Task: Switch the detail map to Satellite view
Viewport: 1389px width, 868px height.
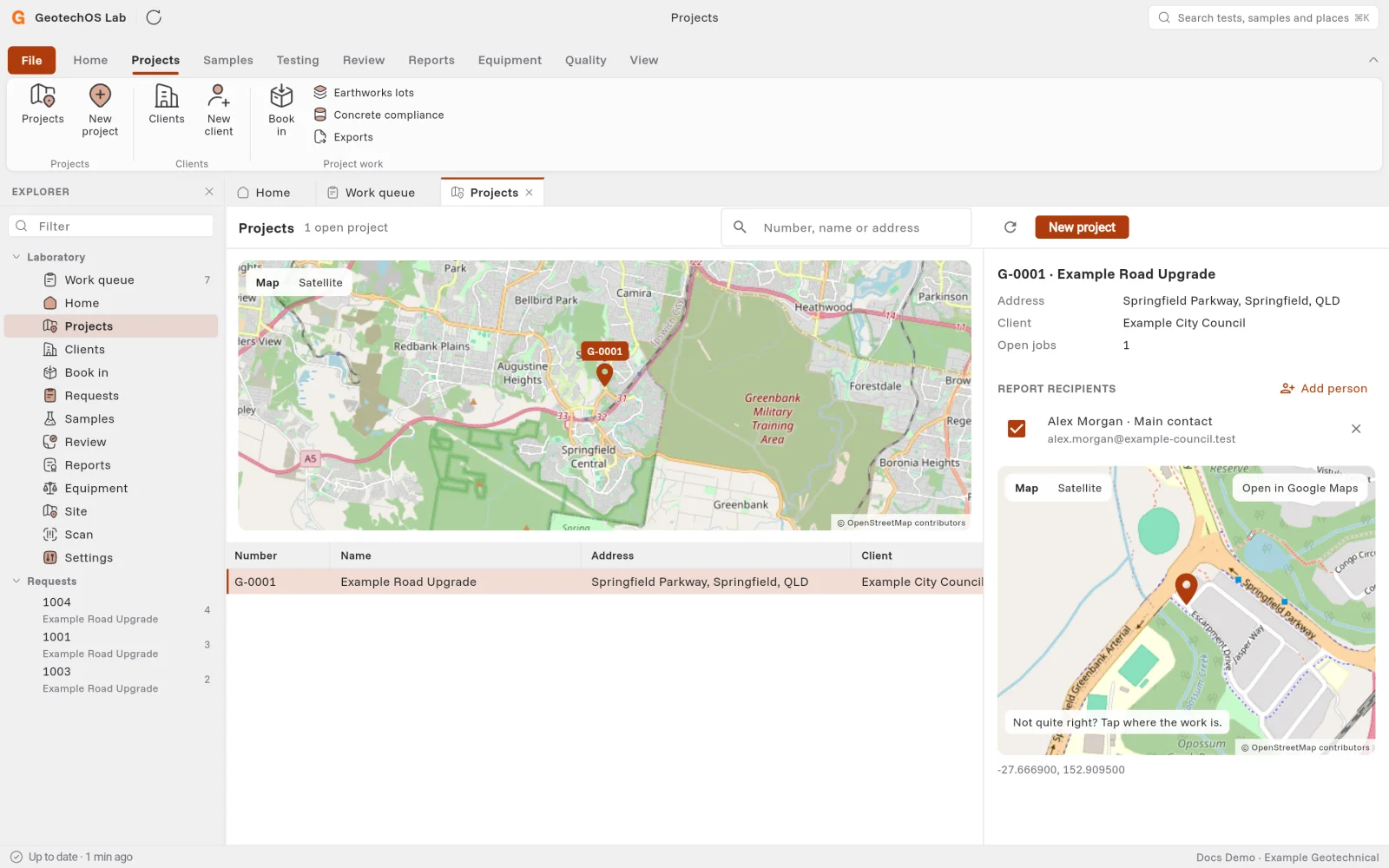Action: (1079, 489)
